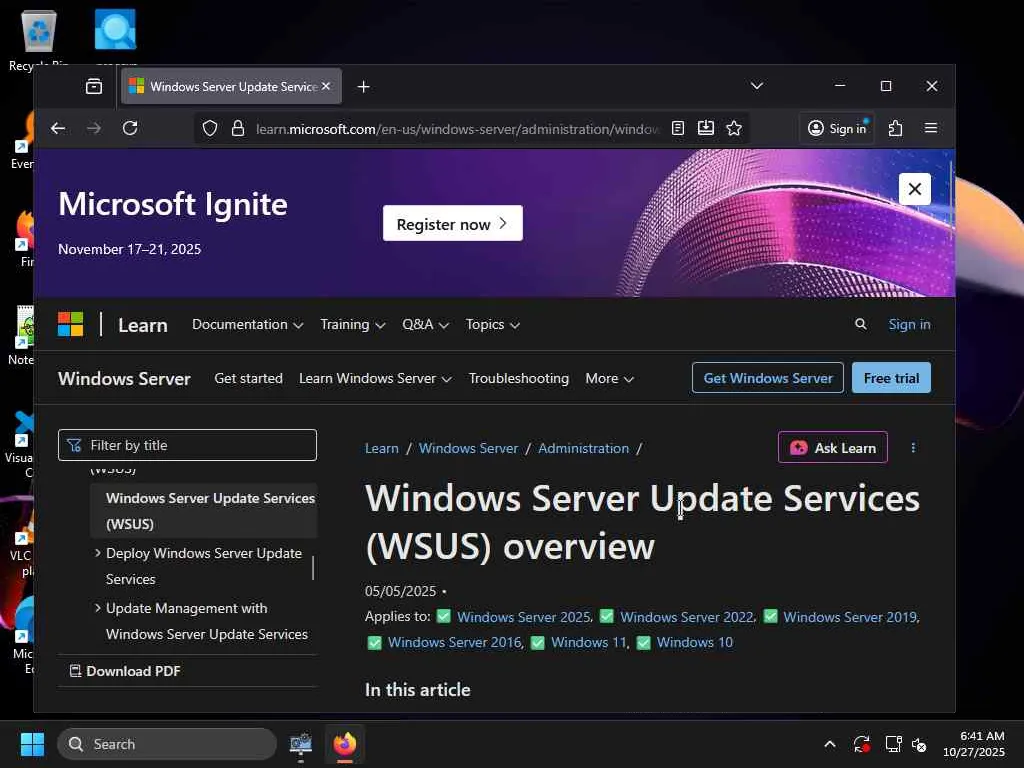Open Windows 11 applies-to link

[x=589, y=643]
